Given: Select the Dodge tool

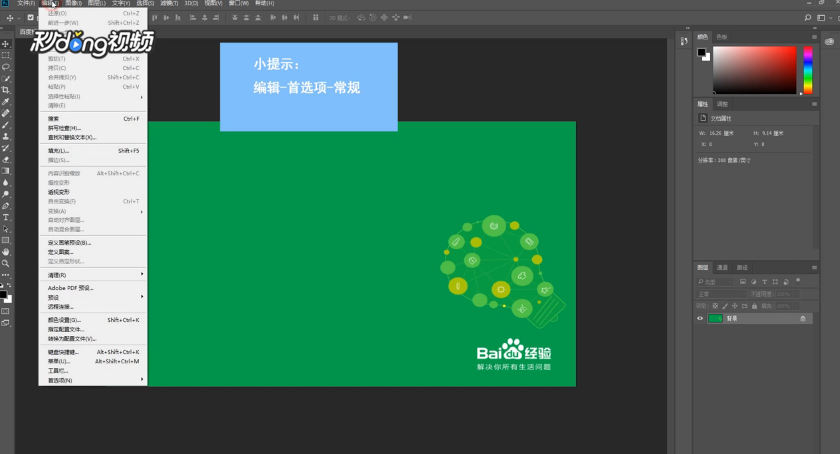Looking at the screenshot, I should (6, 194).
